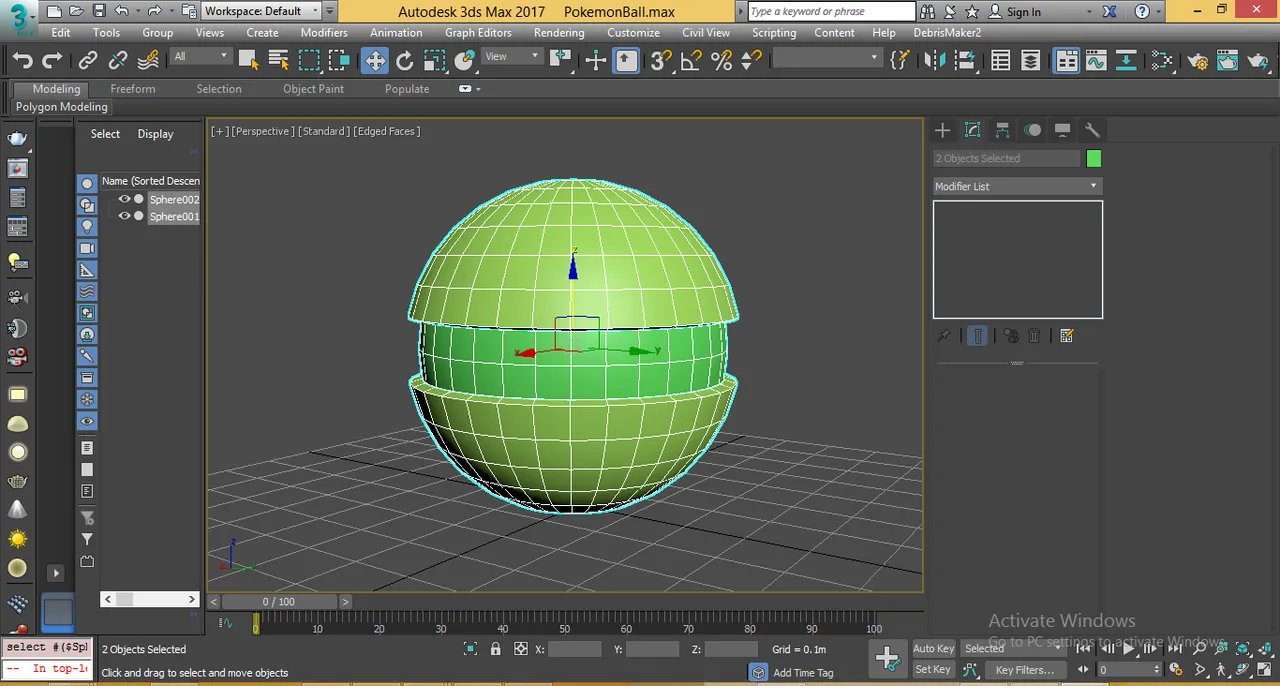
Task: Switch to the Freeform ribbon tab
Action: (x=133, y=89)
